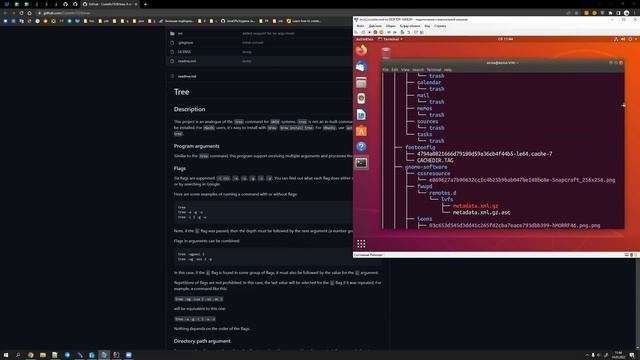Screen dimensions: 640x360
Task: Open the Terminal app menu in top bar
Action: pyautogui.click(x=391, y=39)
